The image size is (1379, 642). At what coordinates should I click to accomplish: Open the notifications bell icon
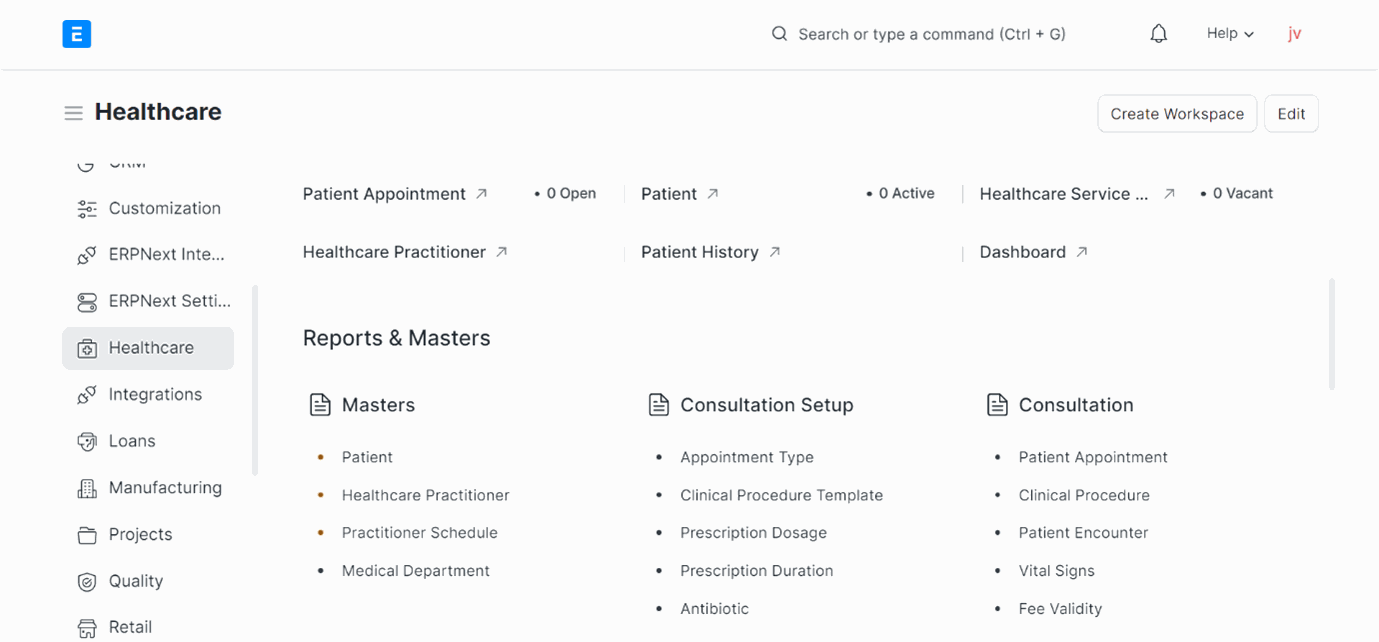(1158, 34)
